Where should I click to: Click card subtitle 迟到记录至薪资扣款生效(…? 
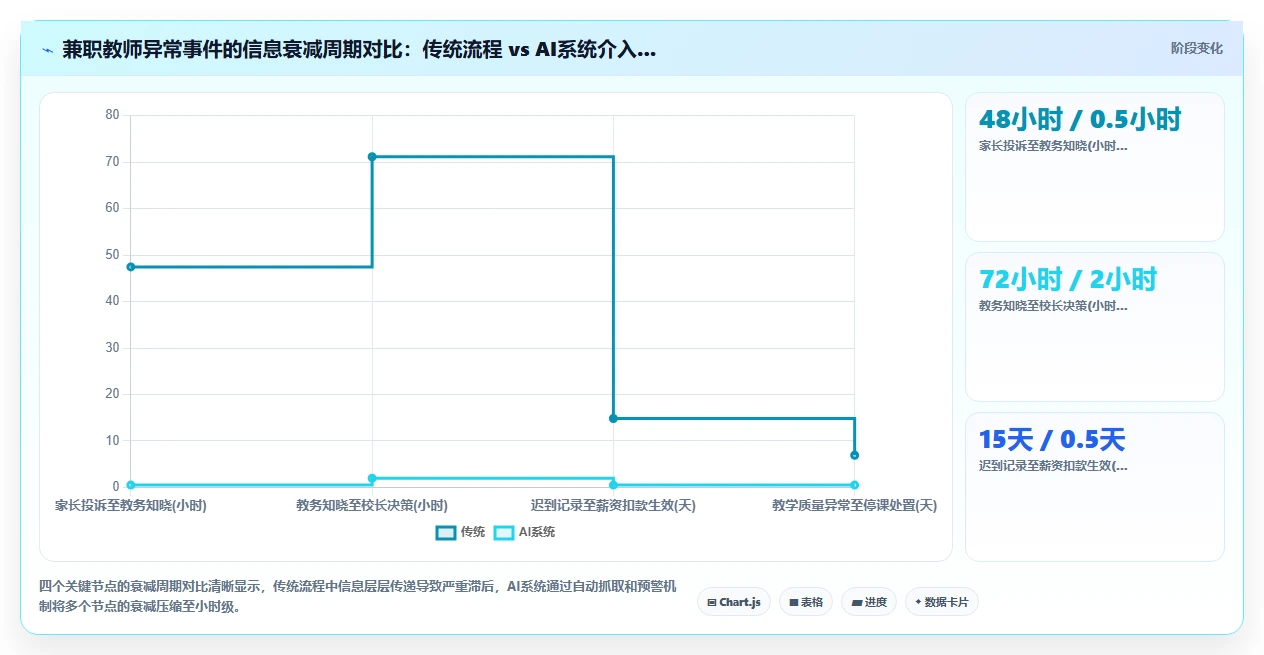pos(1053,466)
